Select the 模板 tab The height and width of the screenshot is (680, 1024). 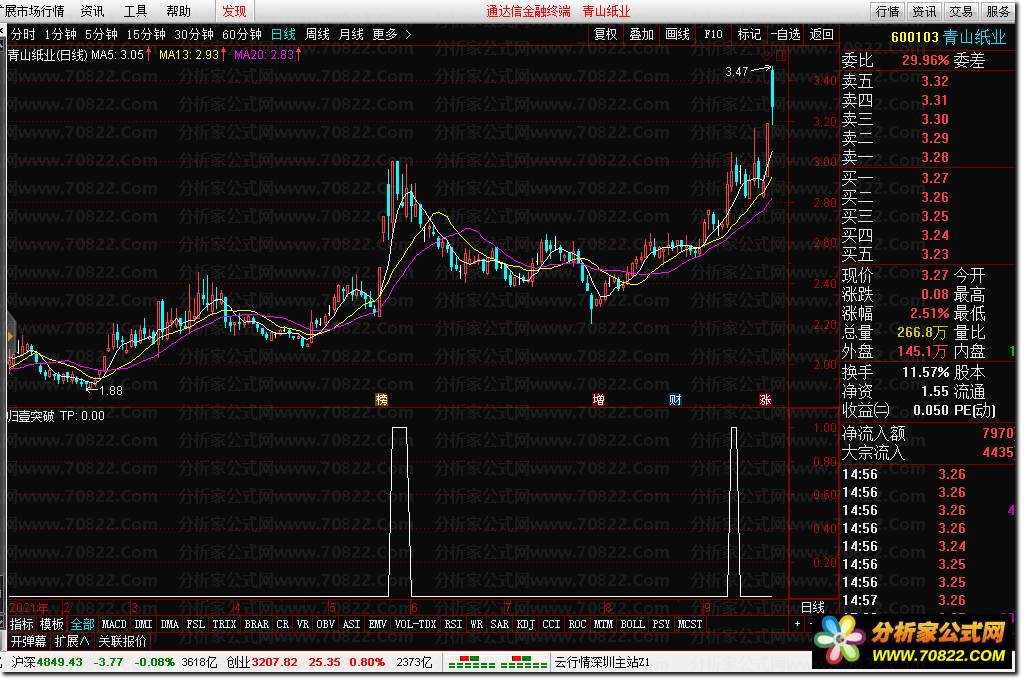click(52, 624)
